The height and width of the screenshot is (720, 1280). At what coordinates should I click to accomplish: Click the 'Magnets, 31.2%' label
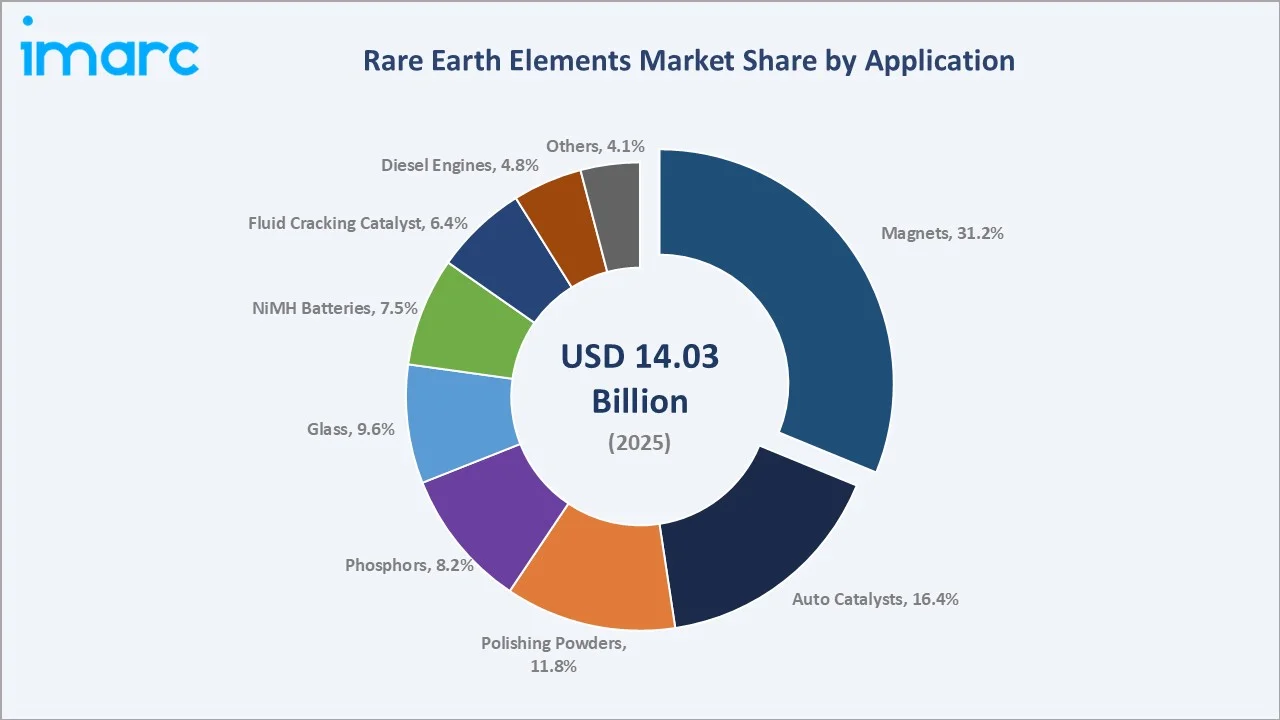[942, 233]
